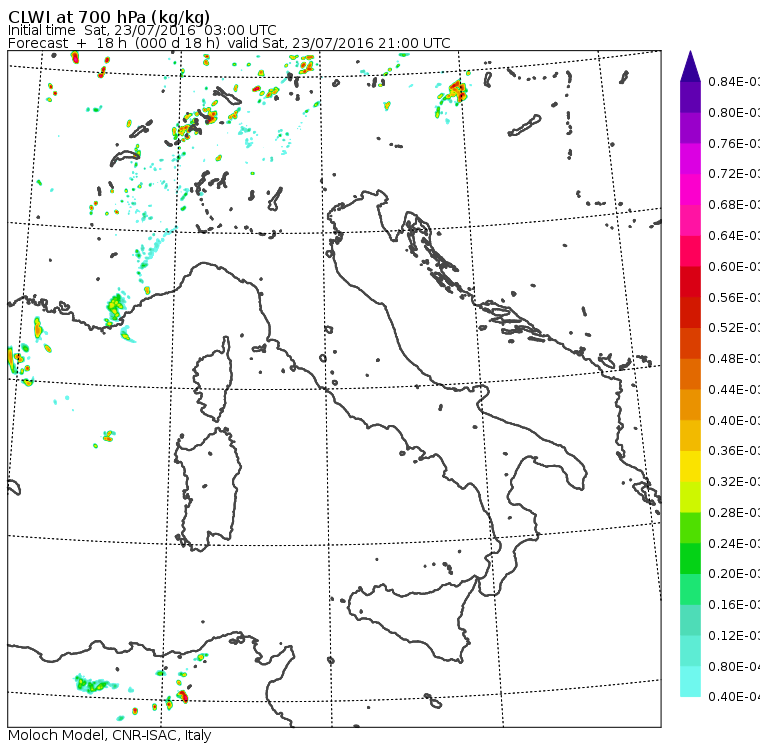Click the 0.60E-03 colorbar label
760x749 pixels.
click(734, 267)
